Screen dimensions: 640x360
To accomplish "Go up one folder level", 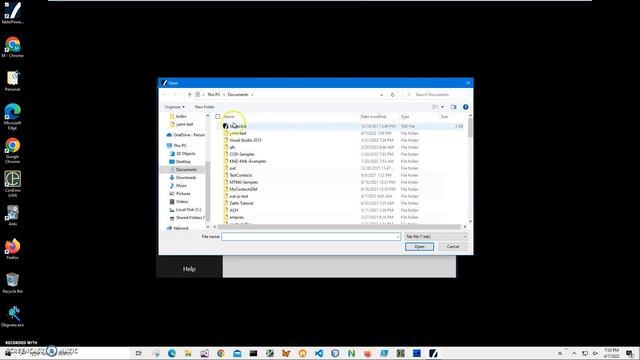I will point(189,95).
